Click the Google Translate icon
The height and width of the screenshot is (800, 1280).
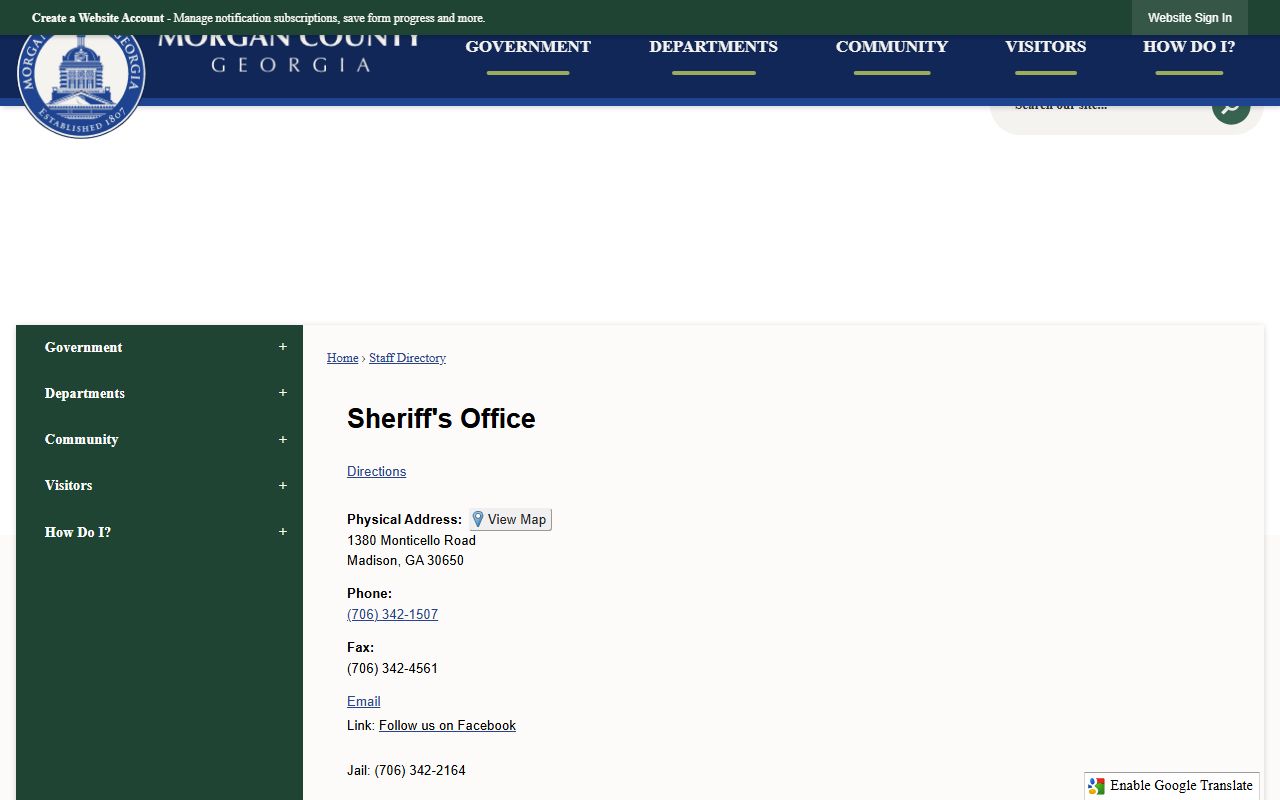[1097, 786]
